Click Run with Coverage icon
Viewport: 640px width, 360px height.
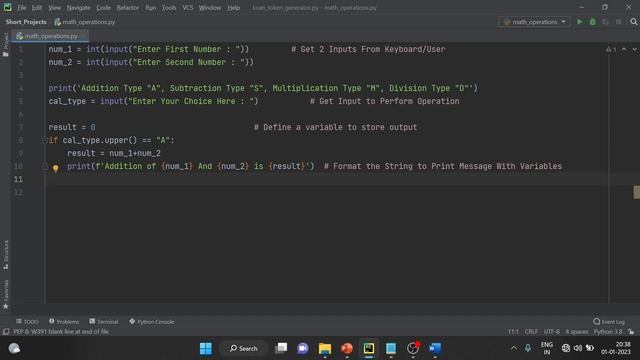(x=606, y=22)
